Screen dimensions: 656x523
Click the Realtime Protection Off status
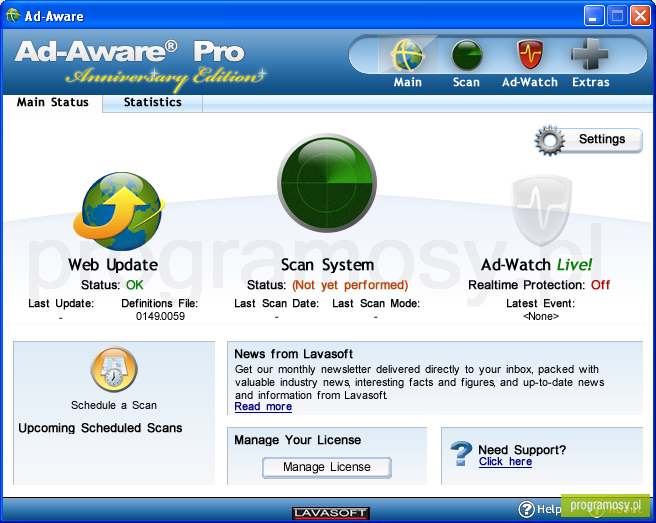point(600,285)
